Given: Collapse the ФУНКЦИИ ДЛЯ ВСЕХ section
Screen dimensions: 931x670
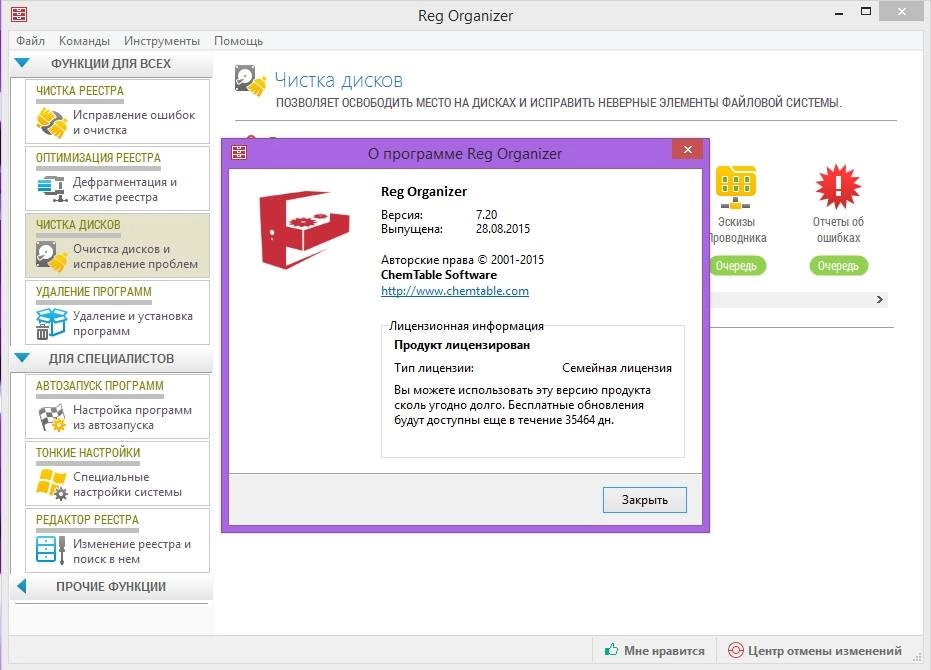Looking at the screenshot, I should coord(22,63).
